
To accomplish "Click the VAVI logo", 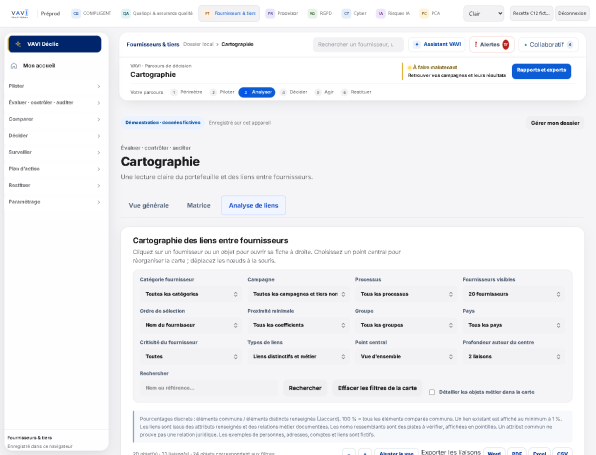I will [x=19, y=14].
